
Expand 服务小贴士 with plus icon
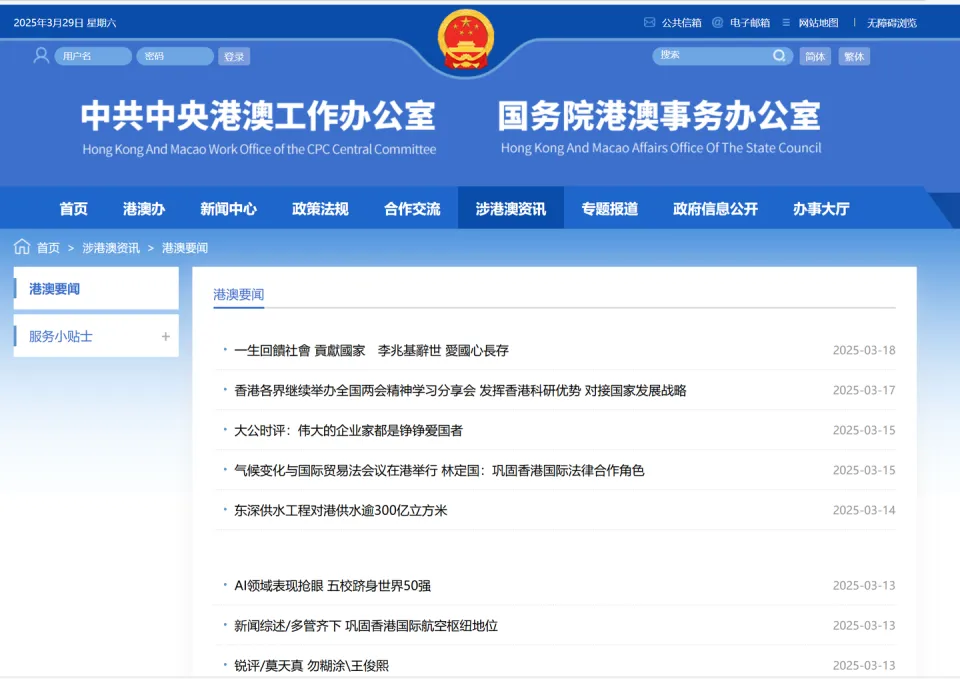(166, 337)
